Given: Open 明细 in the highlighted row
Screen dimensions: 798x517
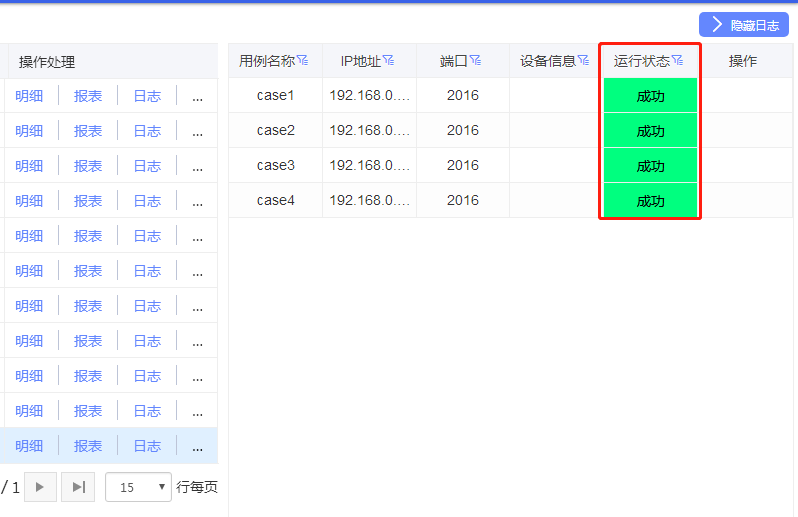Looking at the screenshot, I should pyautogui.click(x=29, y=446).
